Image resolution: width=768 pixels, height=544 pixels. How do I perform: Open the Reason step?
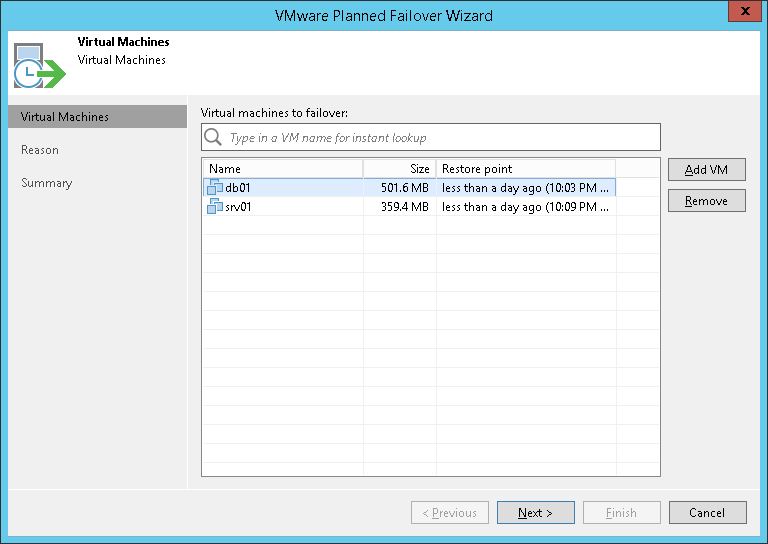[40, 150]
